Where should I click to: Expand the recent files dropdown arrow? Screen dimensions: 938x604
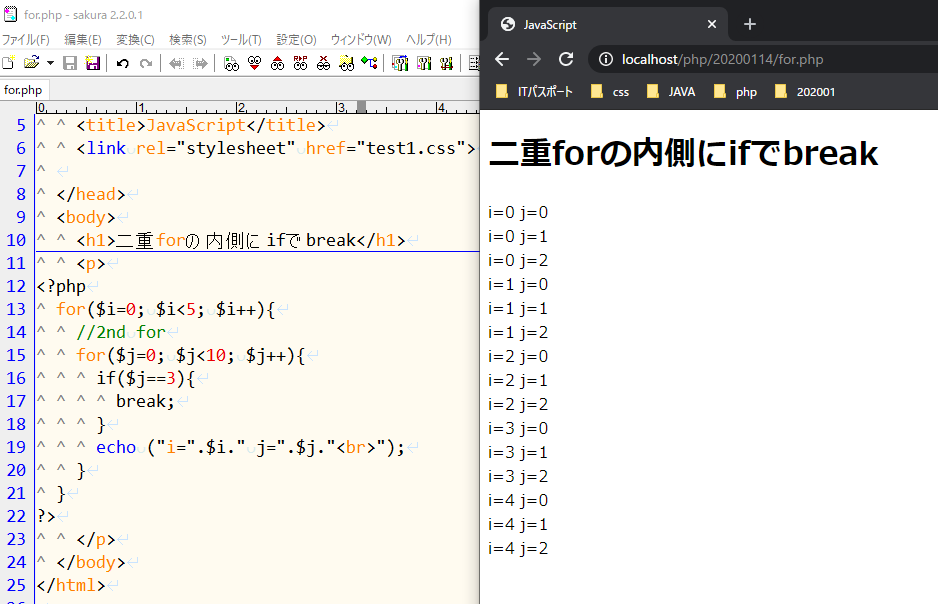click(50, 63)
